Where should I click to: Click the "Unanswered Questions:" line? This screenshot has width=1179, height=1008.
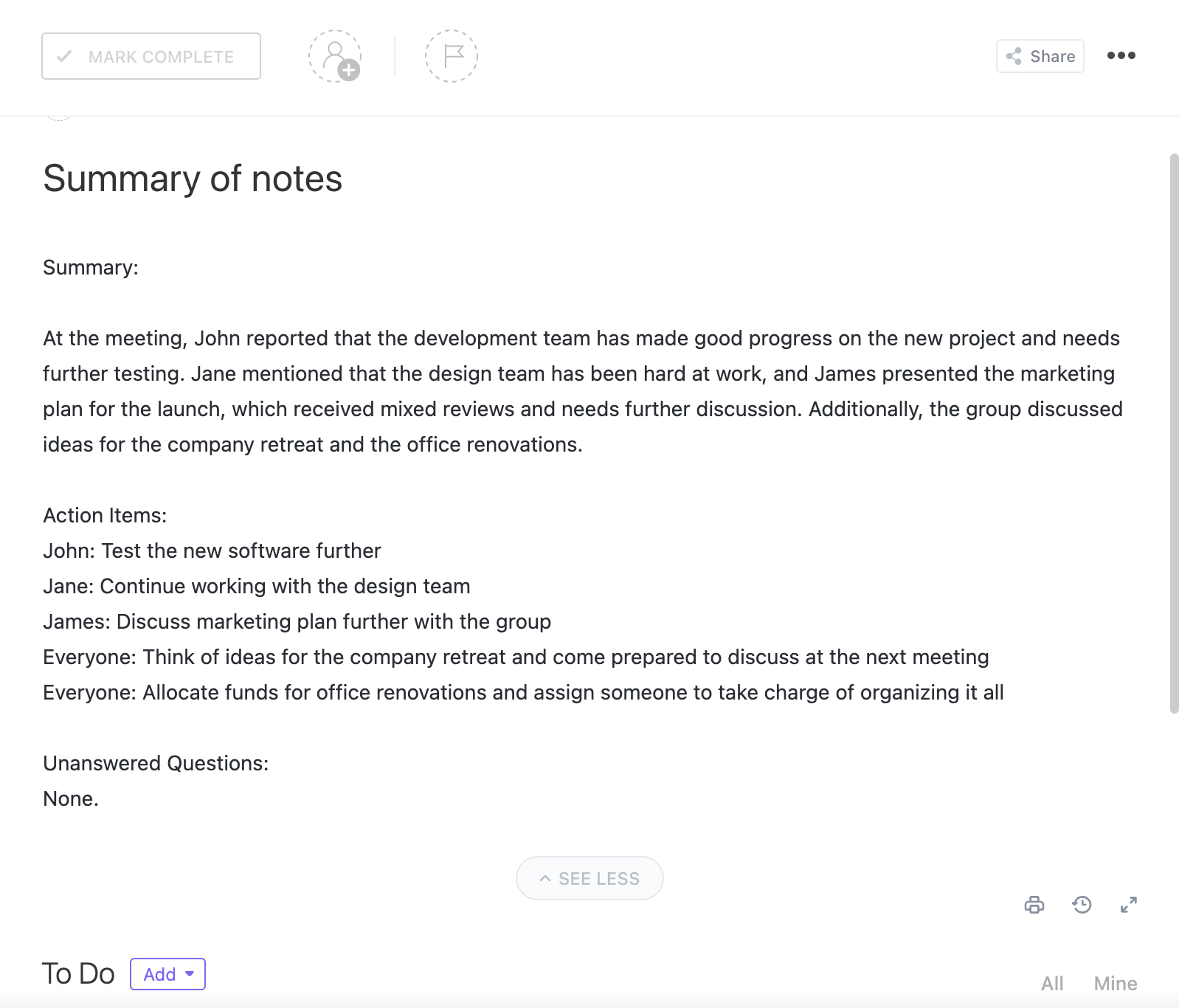coord(156,763)
